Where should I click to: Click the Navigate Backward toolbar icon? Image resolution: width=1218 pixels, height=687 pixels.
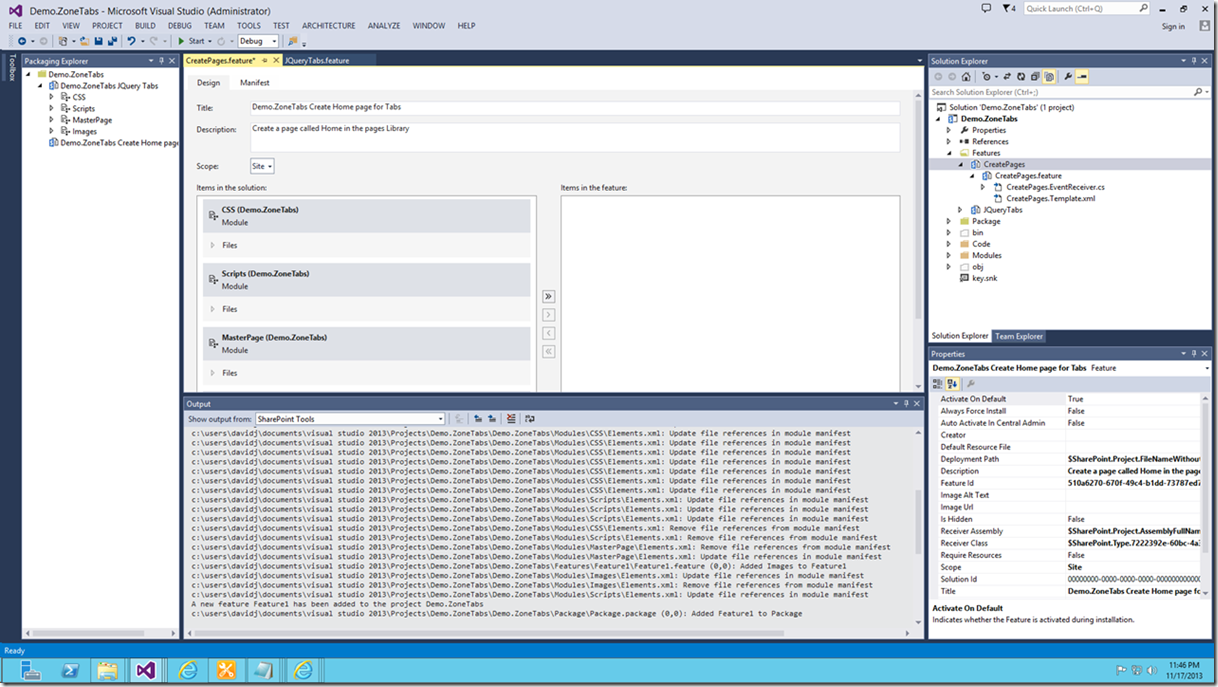(22, 41)
